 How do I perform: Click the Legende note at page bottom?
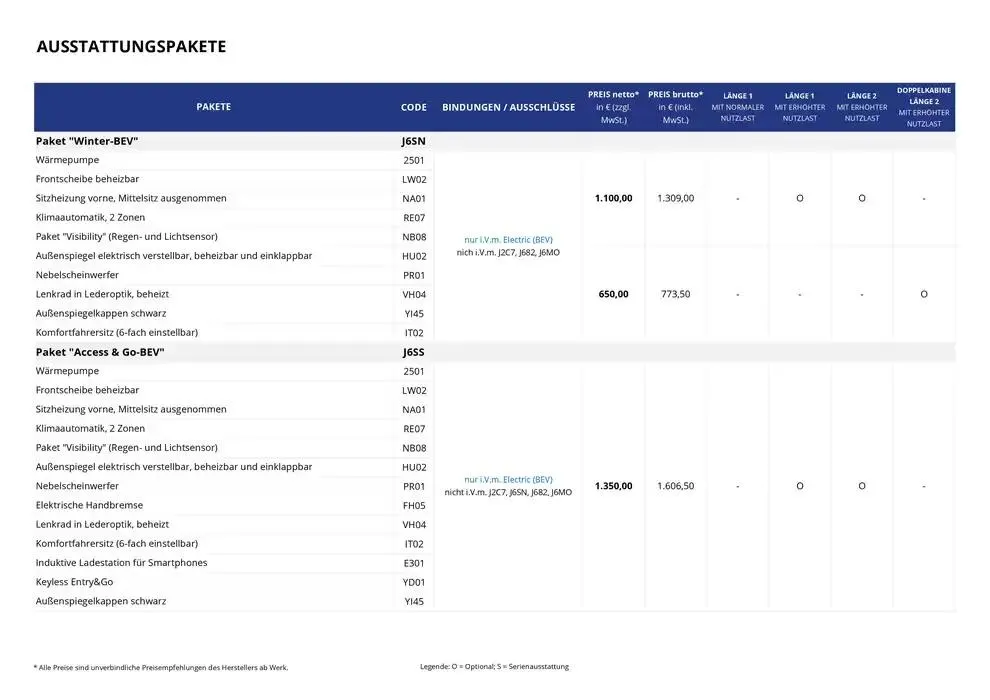pyautogui.click(x=494, y=666)
